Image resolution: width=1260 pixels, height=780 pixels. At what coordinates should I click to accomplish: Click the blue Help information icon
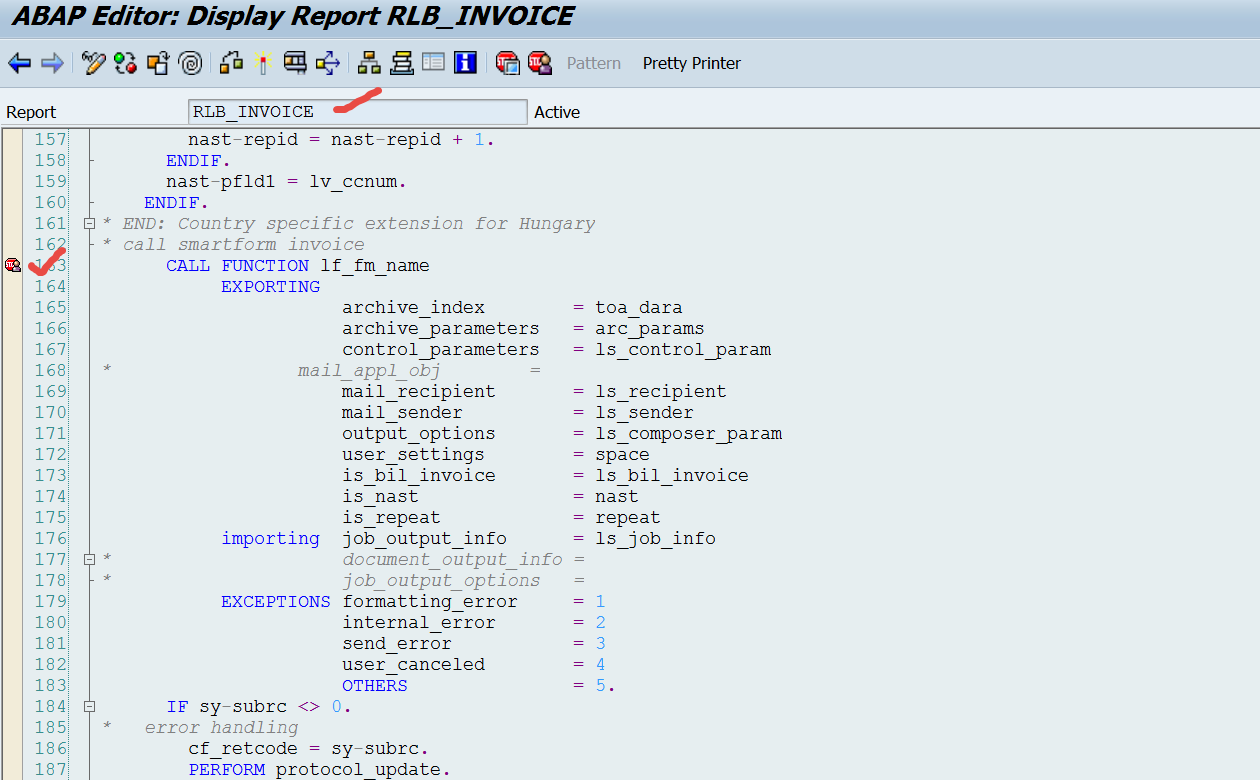[x=464, y=62]
